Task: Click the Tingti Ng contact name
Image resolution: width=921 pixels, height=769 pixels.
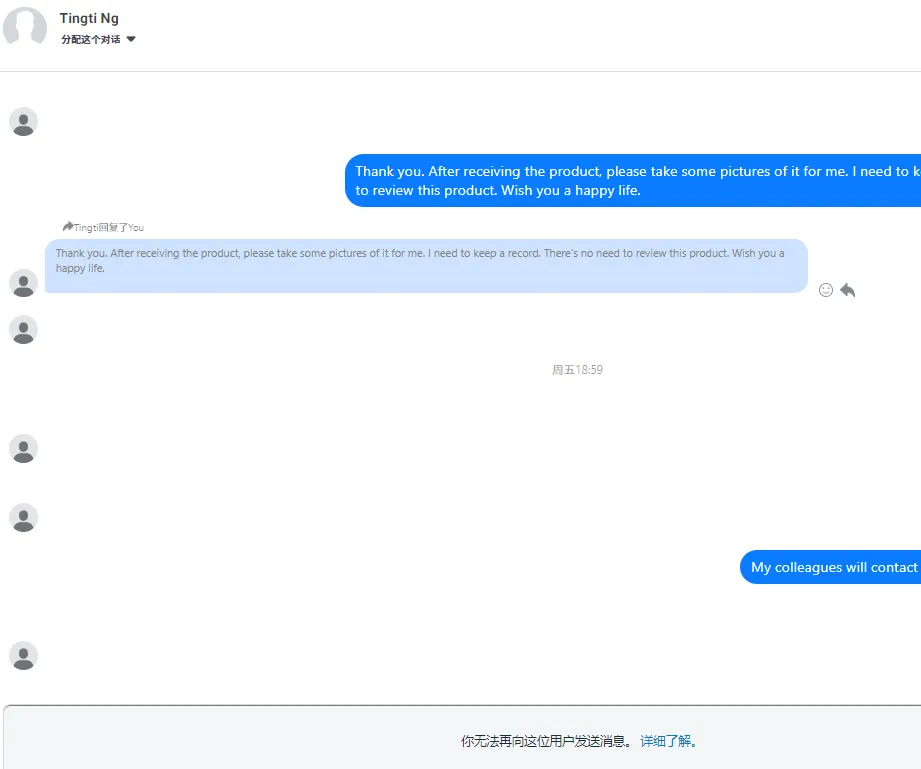Action: [89, 18]
